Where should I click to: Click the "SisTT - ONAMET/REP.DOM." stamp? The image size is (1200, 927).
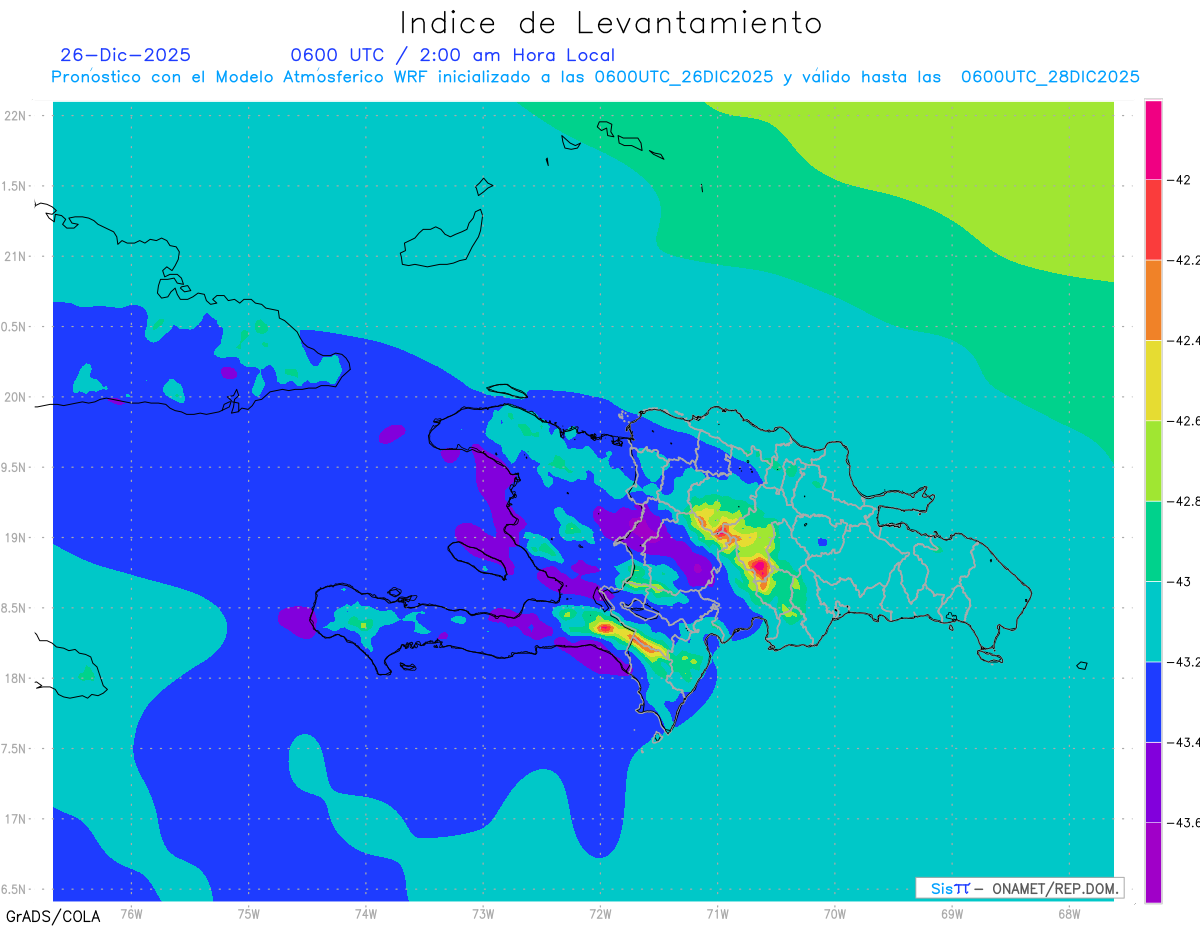(x=1019, y=888)
